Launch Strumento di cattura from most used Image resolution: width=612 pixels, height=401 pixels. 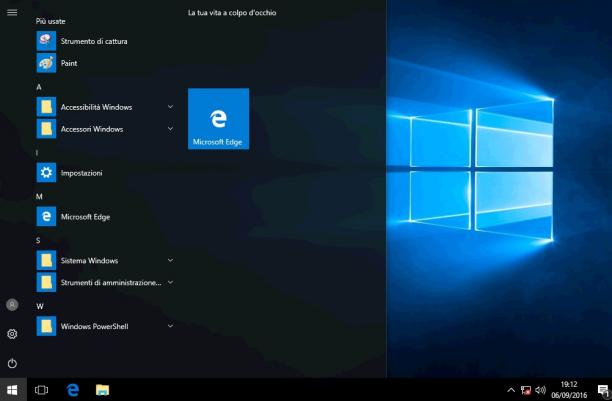pyautogui.click(x=105, y=41)
